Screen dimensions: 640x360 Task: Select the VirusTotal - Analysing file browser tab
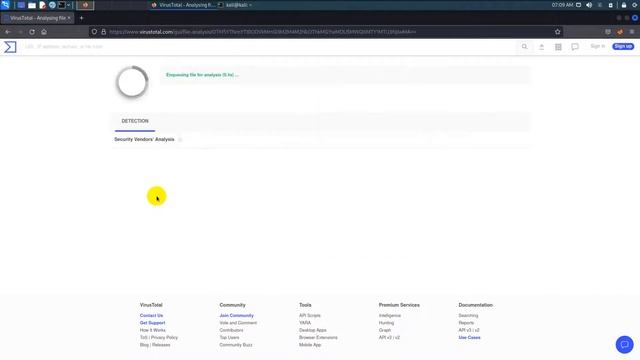tap(38, 18)
